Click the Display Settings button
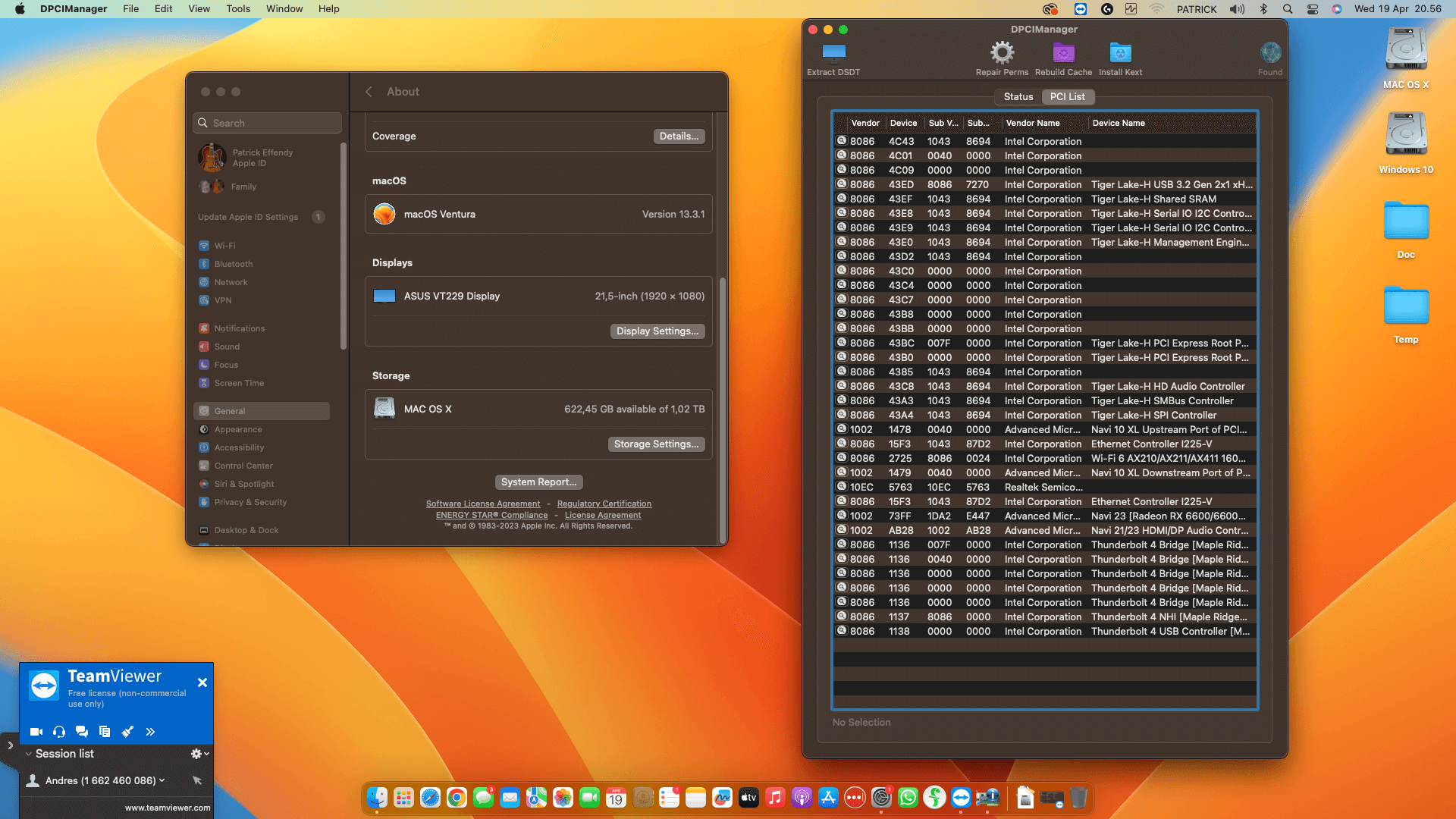The image size is (1456, 819). tap(657, 331)
